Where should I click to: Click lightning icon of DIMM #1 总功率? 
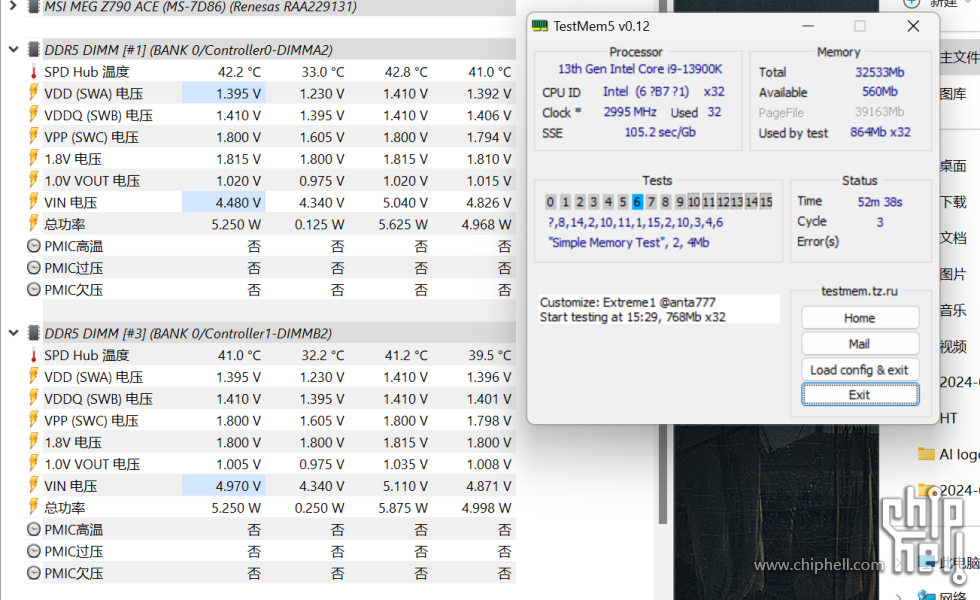coord(34,224)
